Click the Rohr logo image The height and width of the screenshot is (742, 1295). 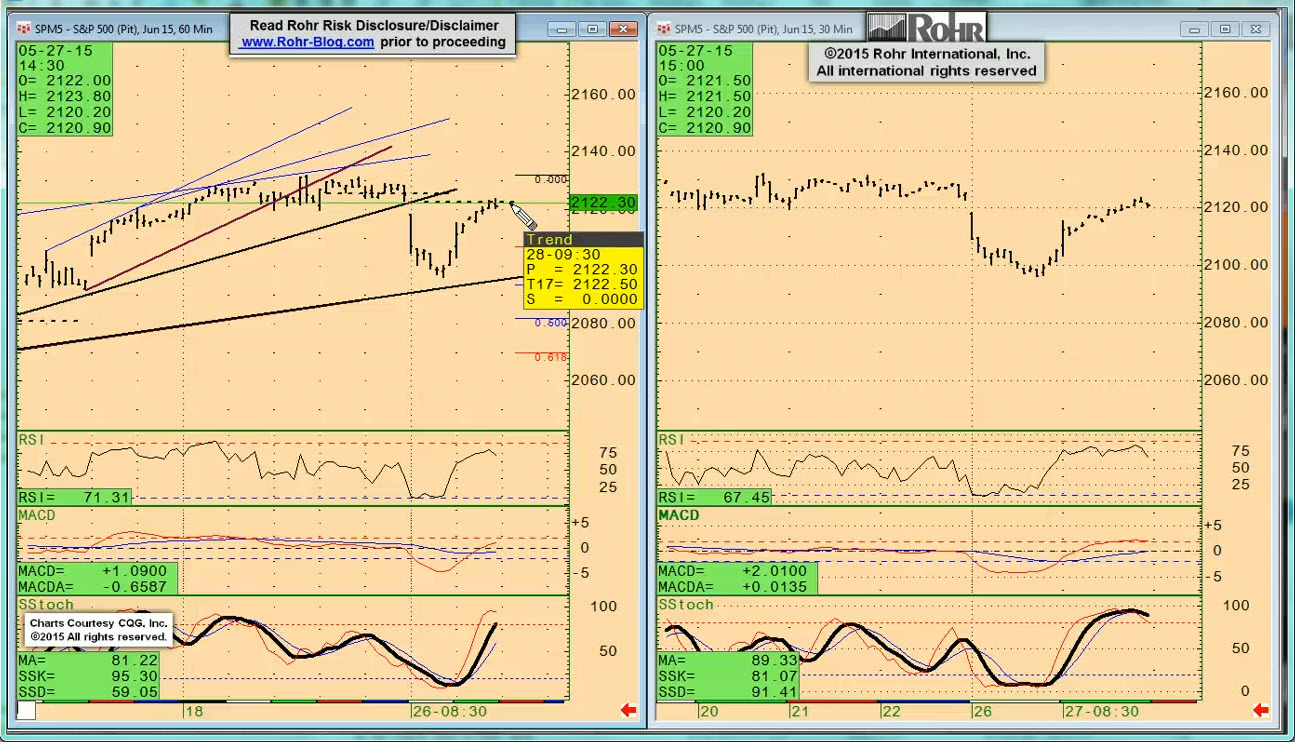pyautogui.click(x=927, y=27)
